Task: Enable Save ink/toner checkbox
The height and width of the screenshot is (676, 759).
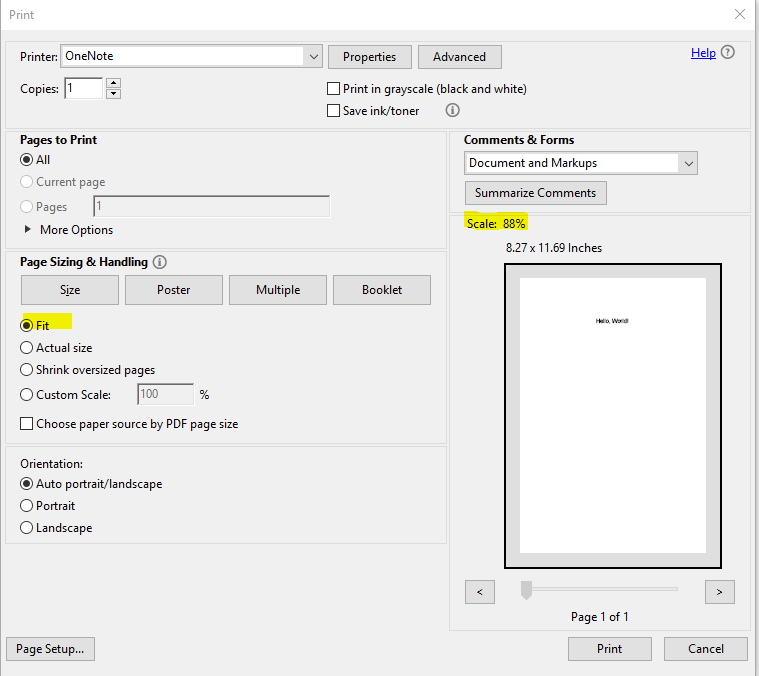Action: (334, 111)
